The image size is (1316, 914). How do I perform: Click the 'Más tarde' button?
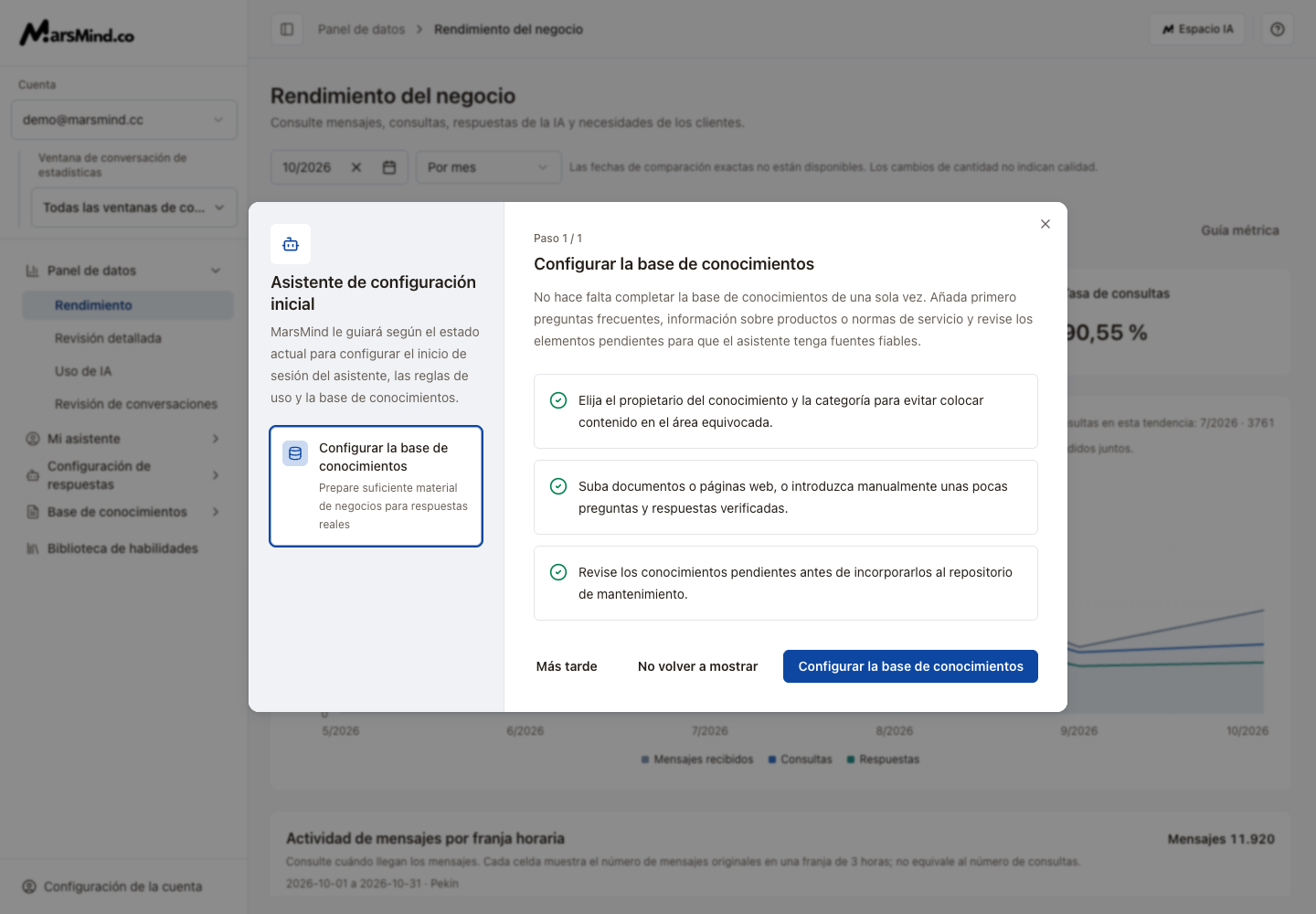tap(567, 666)
